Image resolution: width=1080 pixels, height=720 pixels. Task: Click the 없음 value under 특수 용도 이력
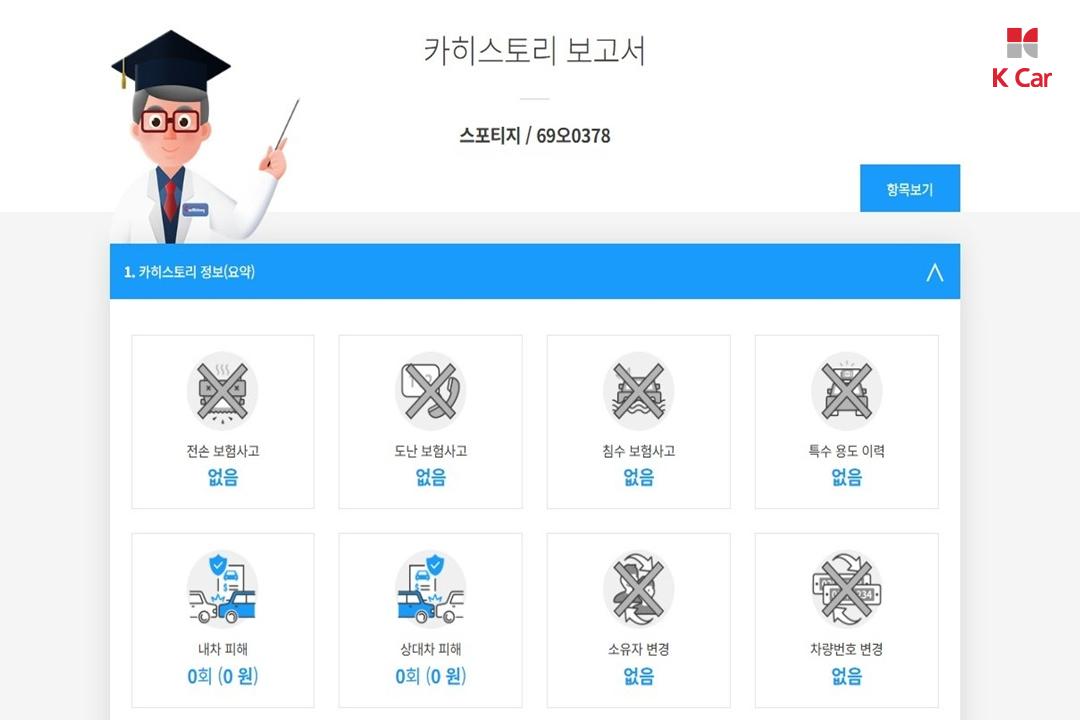click(847, 477)
